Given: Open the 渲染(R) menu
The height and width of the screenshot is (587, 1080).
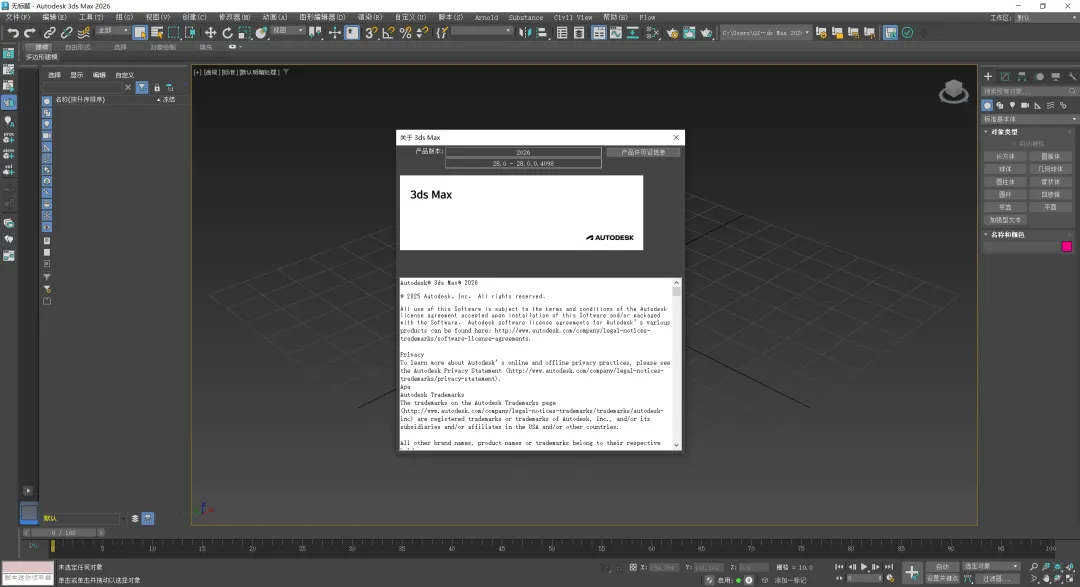Looking at the screenshot, I should click(x=370, y=17).
